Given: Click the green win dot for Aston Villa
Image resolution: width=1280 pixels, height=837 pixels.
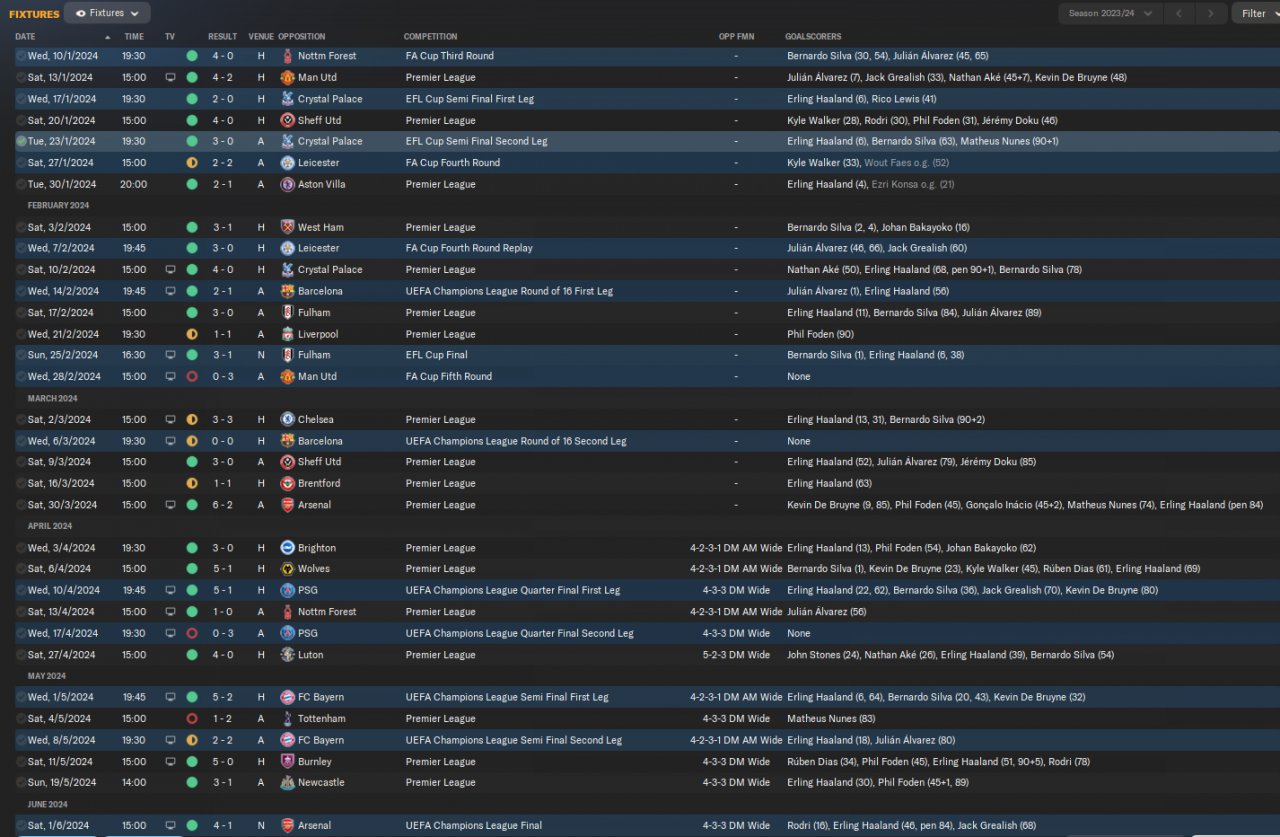Looking at the screenshot, I should point(192,184).
